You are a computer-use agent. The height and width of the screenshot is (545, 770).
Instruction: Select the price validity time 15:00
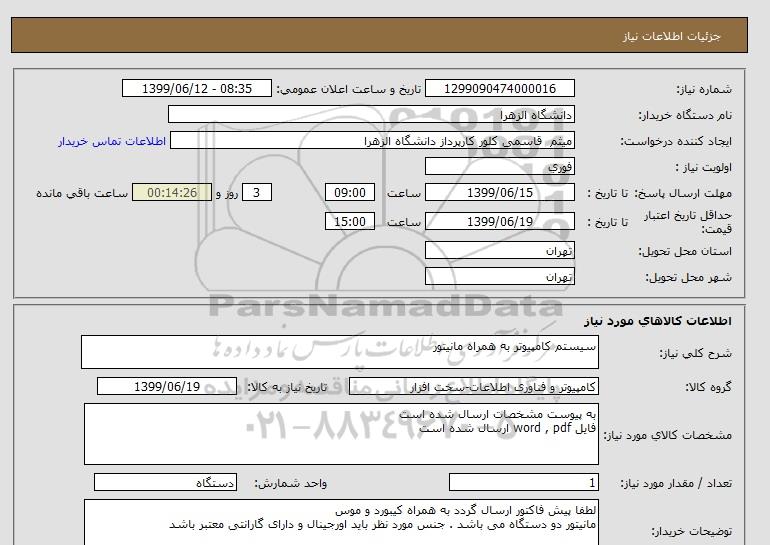pos(350,221)
